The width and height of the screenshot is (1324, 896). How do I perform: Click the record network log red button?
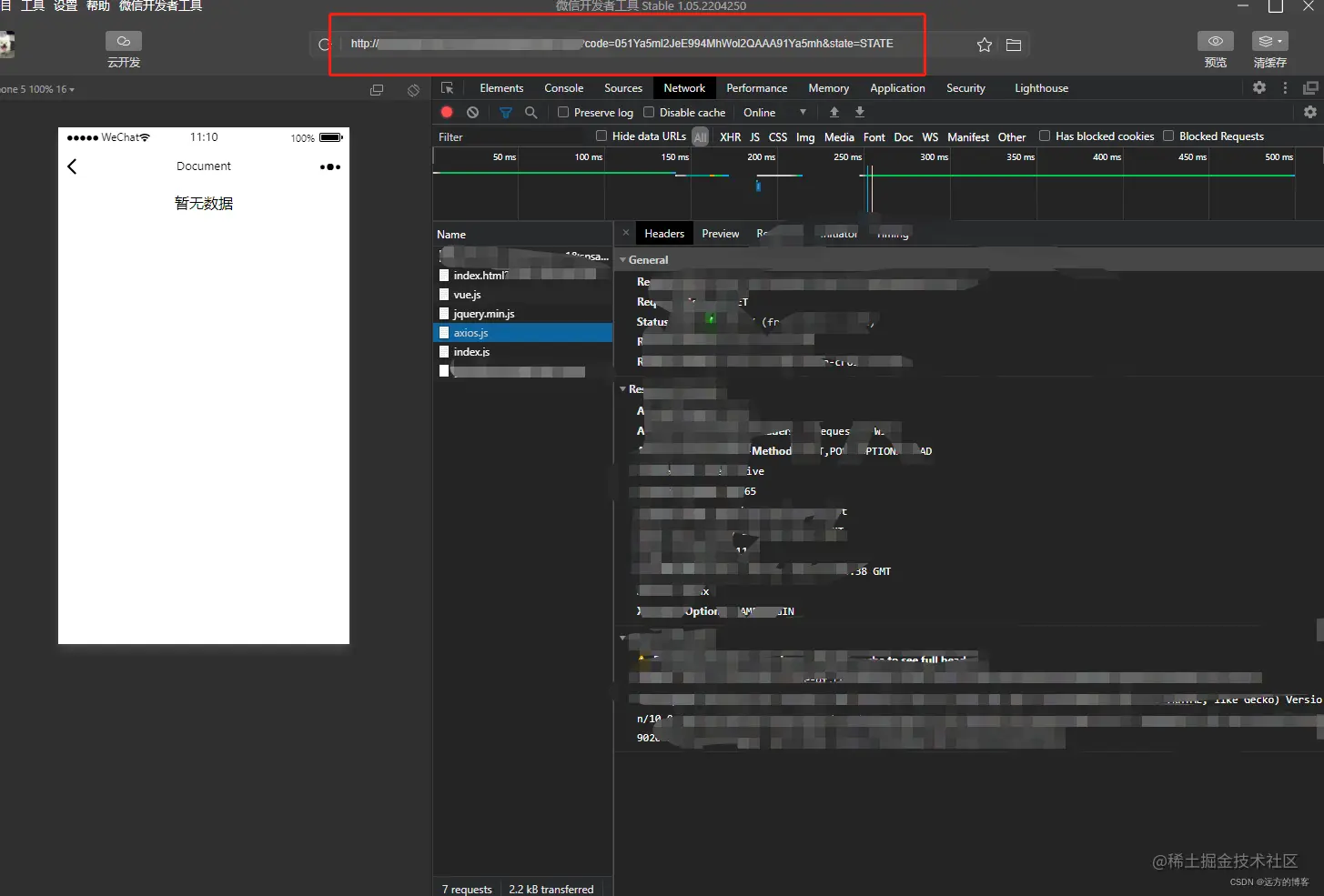(x=447, y=112)
